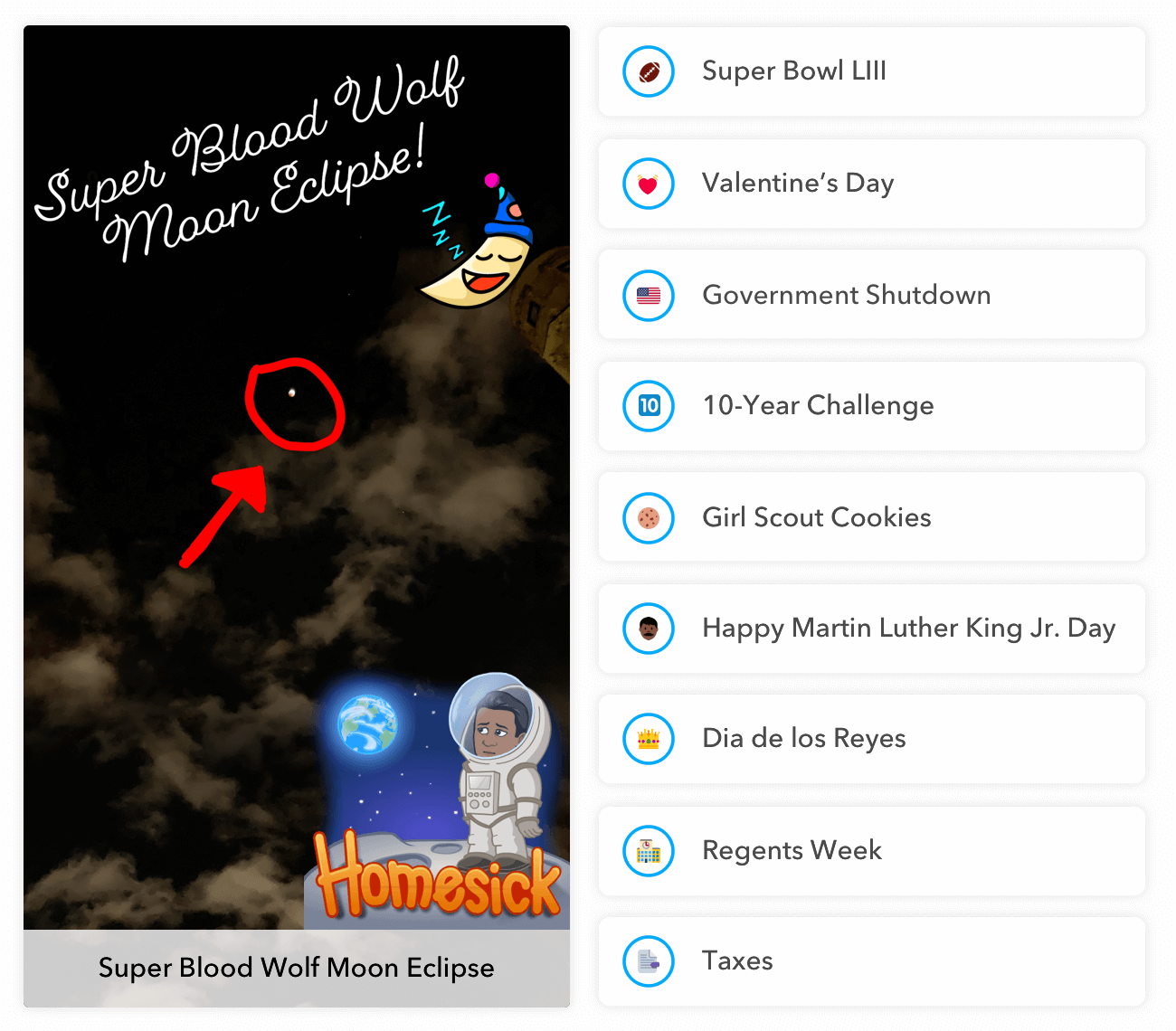Image resolution: width=1176 pixels, height=1031 pixels.
Task: Click the Super Blood Wolf Moon Eclipse caption
Action: (x=297, y=968)
